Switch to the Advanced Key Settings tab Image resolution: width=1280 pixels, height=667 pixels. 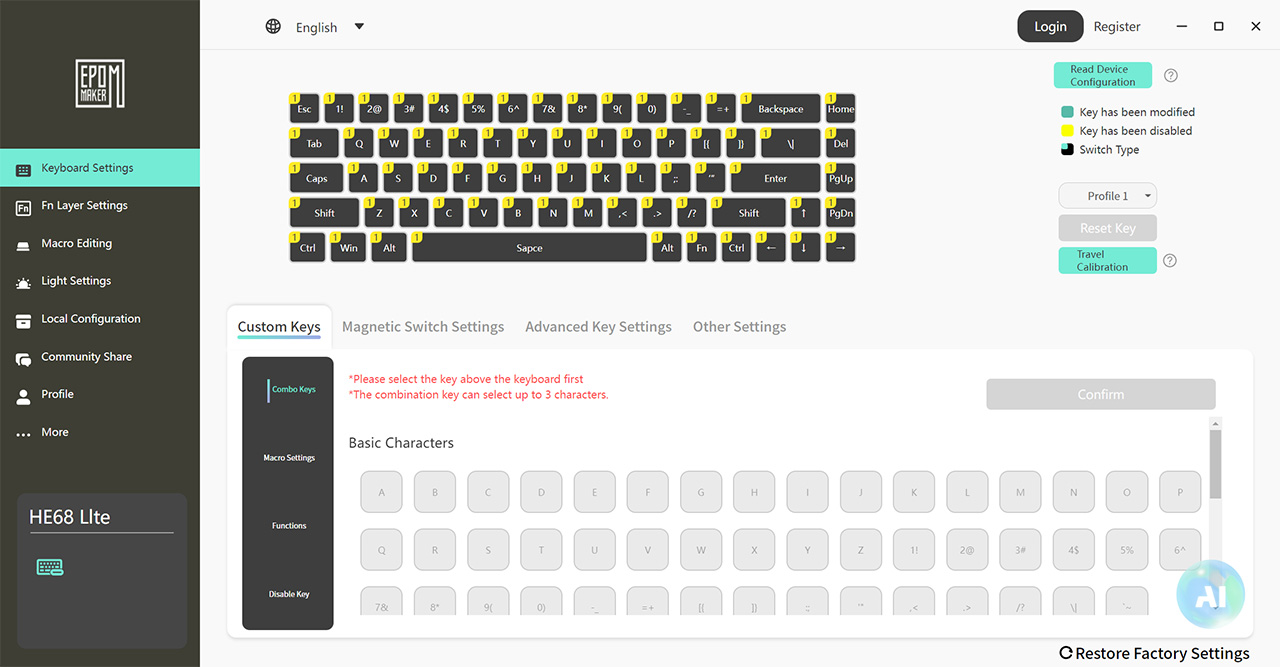(598, 326)
